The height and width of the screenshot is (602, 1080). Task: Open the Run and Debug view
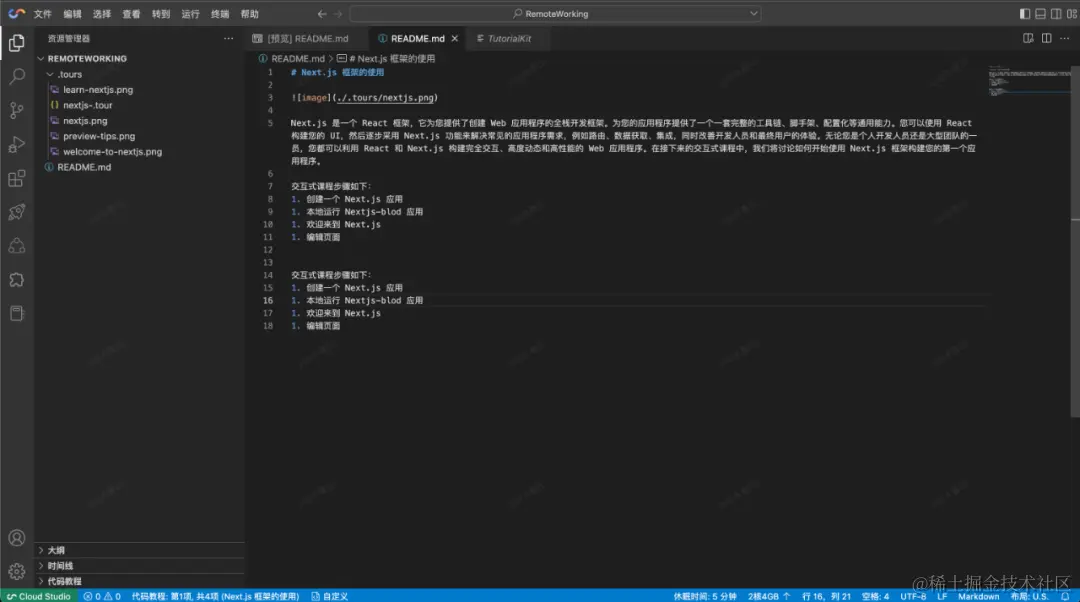pyautogui.click(x=17, y=145)
